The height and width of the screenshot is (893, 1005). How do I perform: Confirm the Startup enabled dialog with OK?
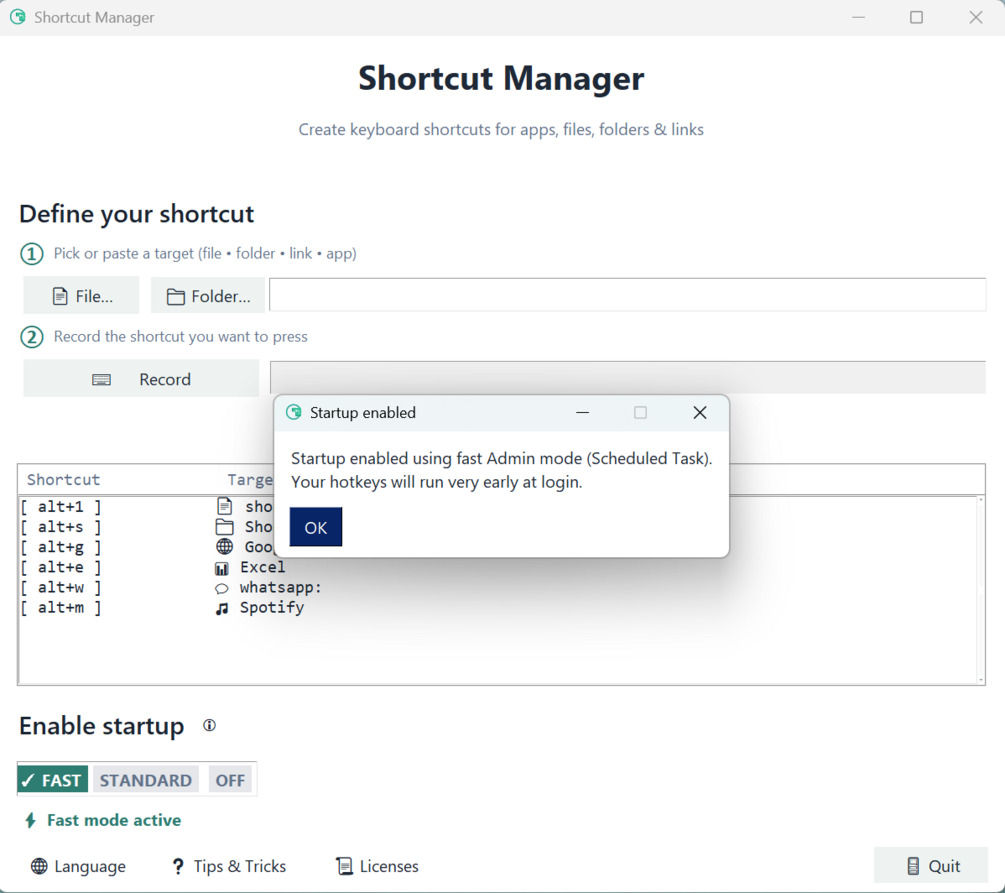click(316, 527)
